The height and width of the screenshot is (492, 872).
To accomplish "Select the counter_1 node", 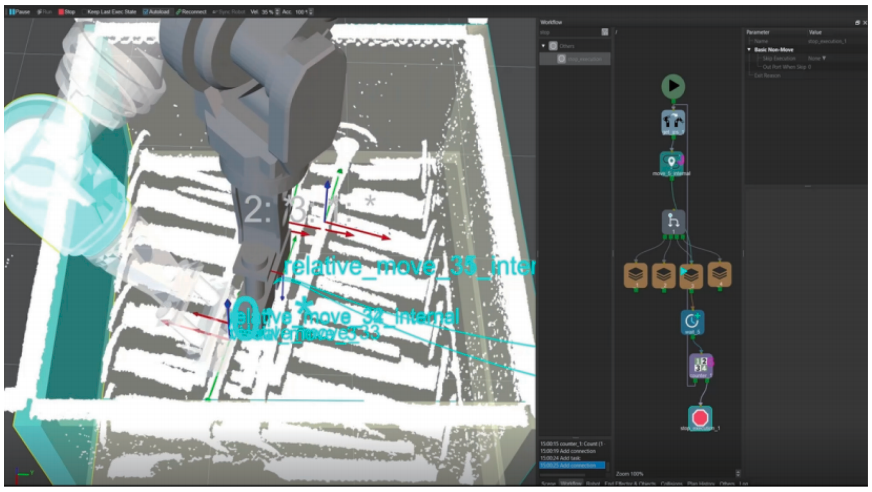I will tap(700, 367).
